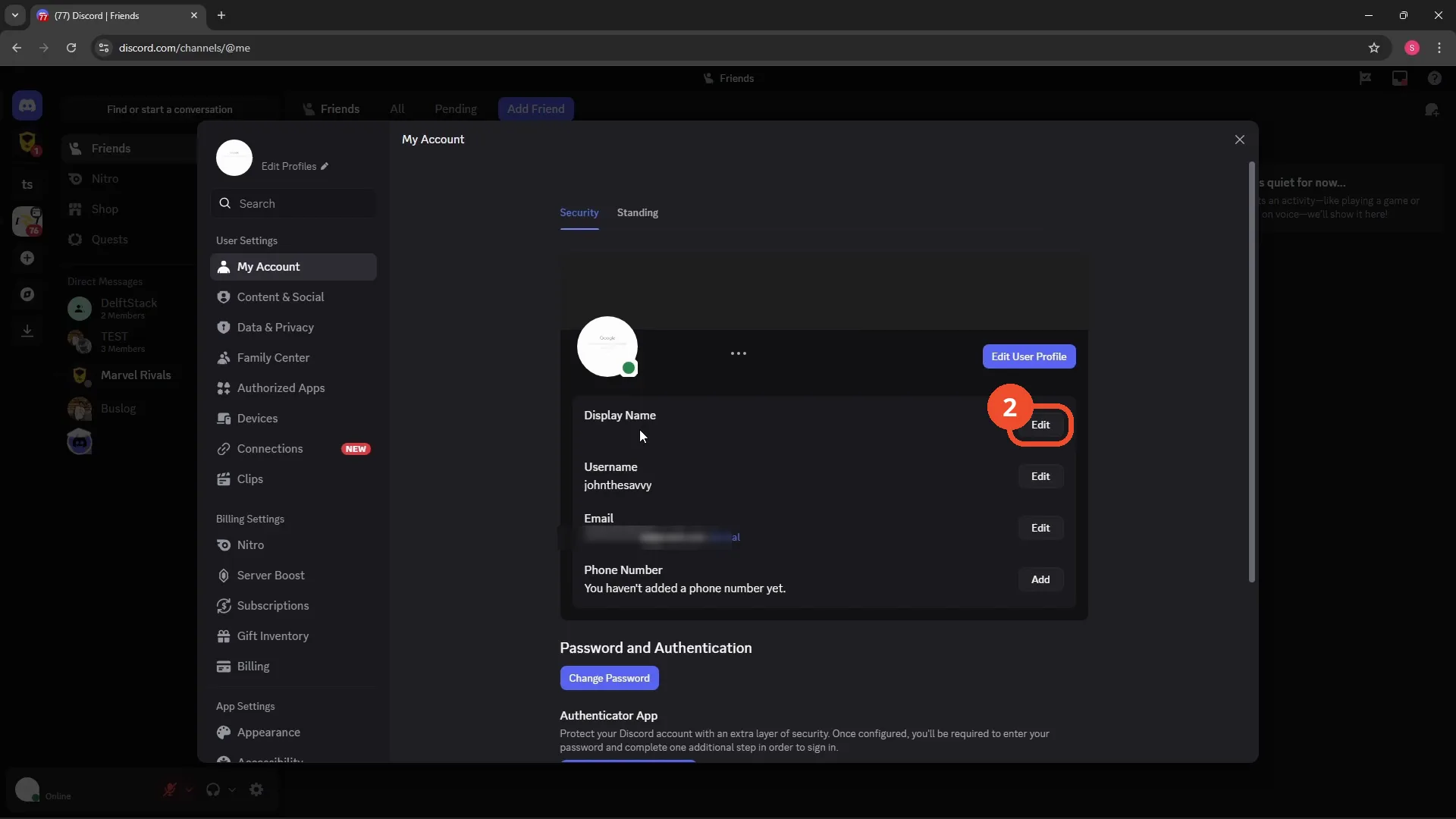The height and width of the screenshot is (819, 1456).
Task: Open Nitro billing settings
Action: (293, 545)
